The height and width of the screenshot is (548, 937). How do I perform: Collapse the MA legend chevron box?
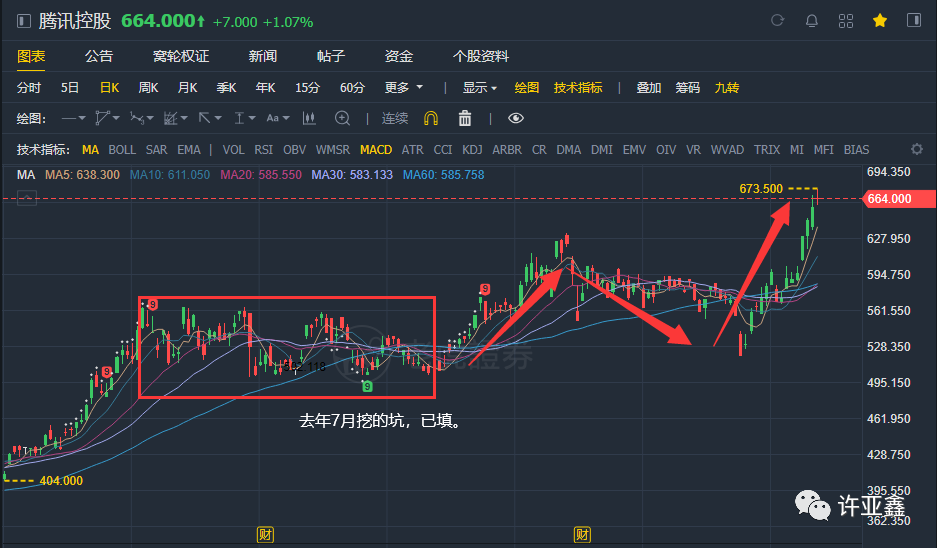(27, 198)
